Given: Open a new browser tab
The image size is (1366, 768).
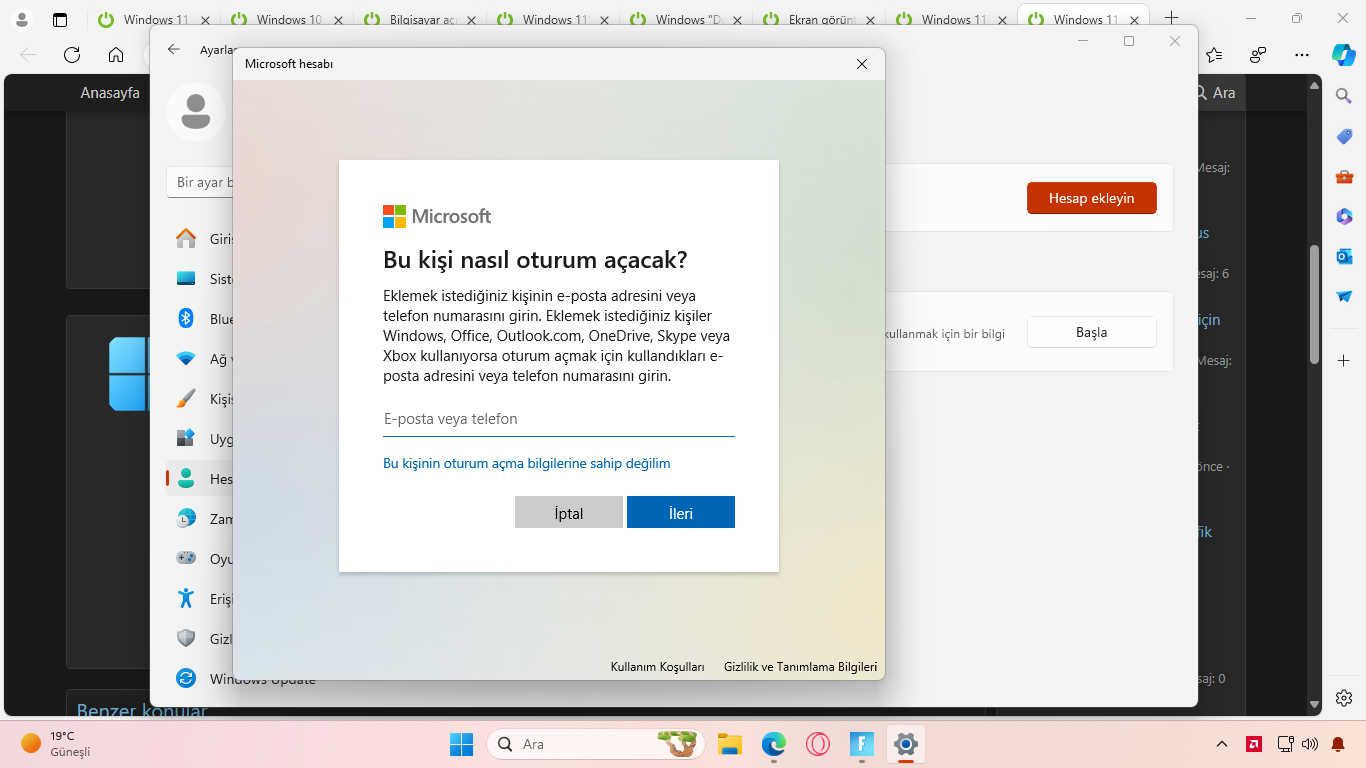Looking at the screenshot, I should [x=1172, y=19].
